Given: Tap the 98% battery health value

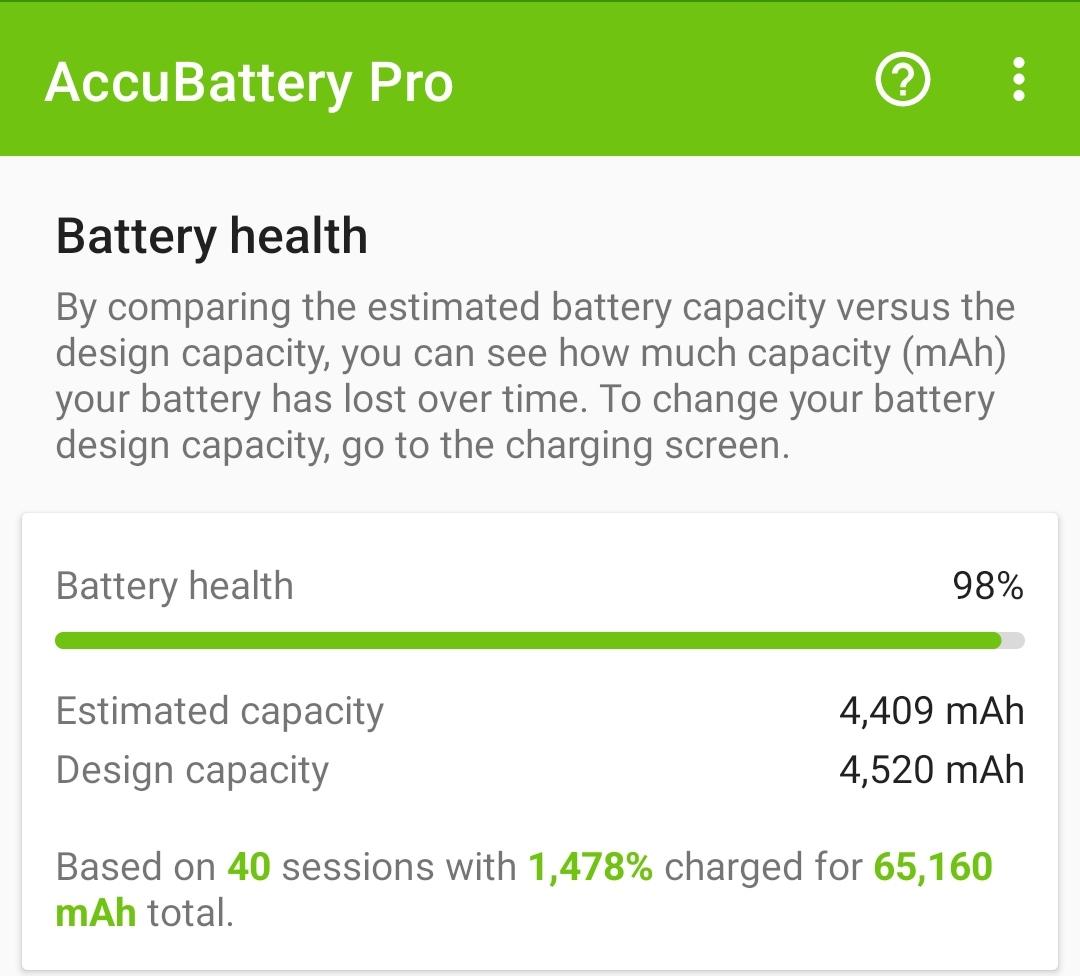Looking at the screenshot, I should tap(988, 586).
